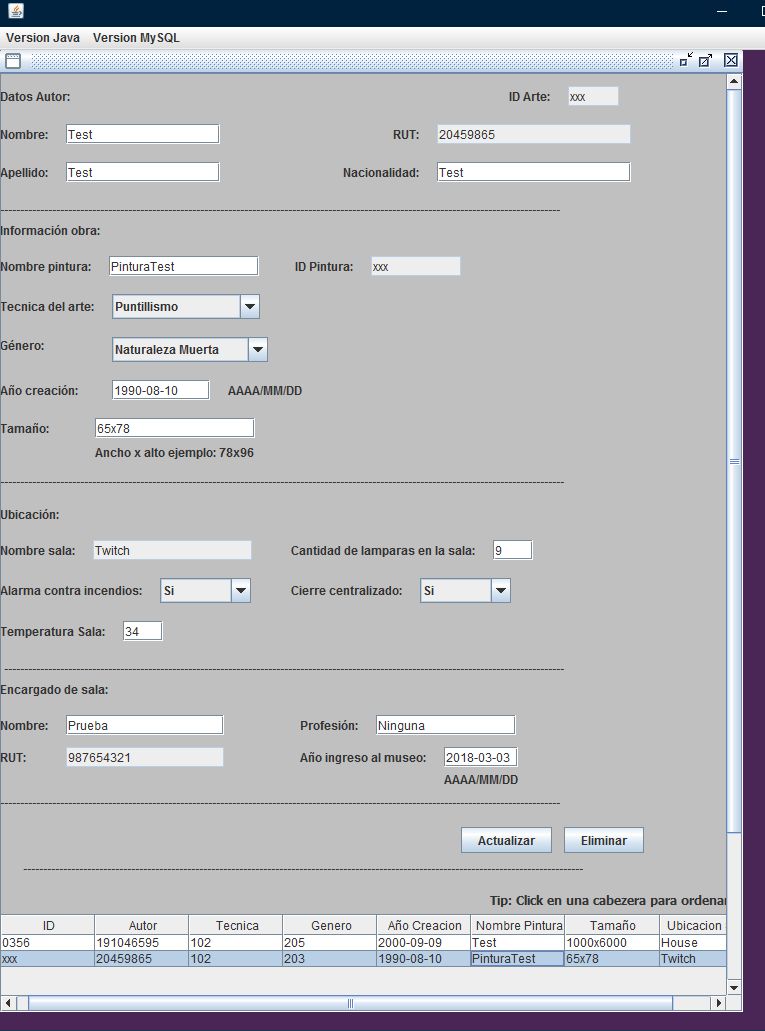Select table cell PinturaTest
765x1031 pixels.
tap(518, 959)
